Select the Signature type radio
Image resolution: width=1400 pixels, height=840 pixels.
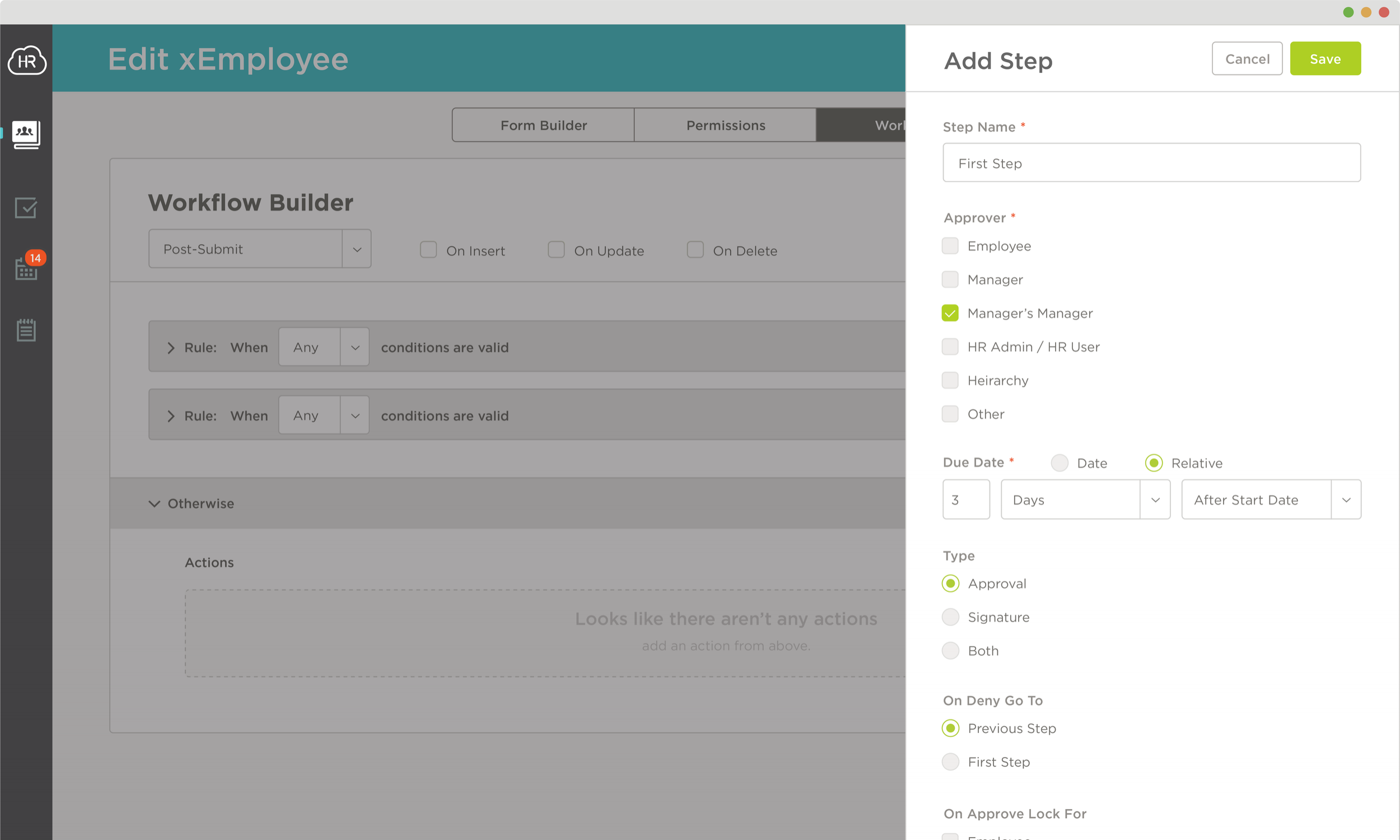pyautogui.click(x=951, y=617)
